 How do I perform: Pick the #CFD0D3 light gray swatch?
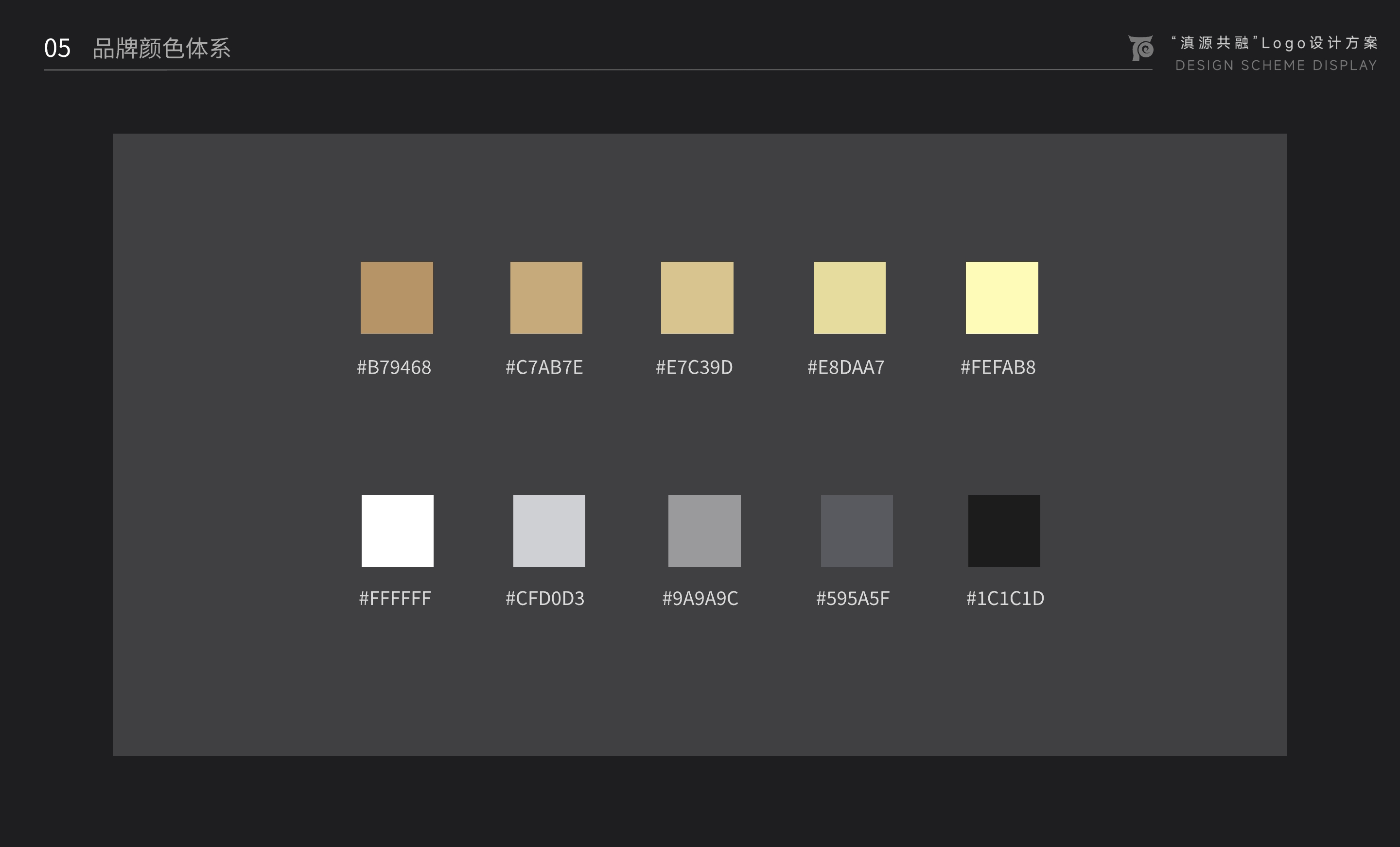pyautogui.click(x=549, y=531)
